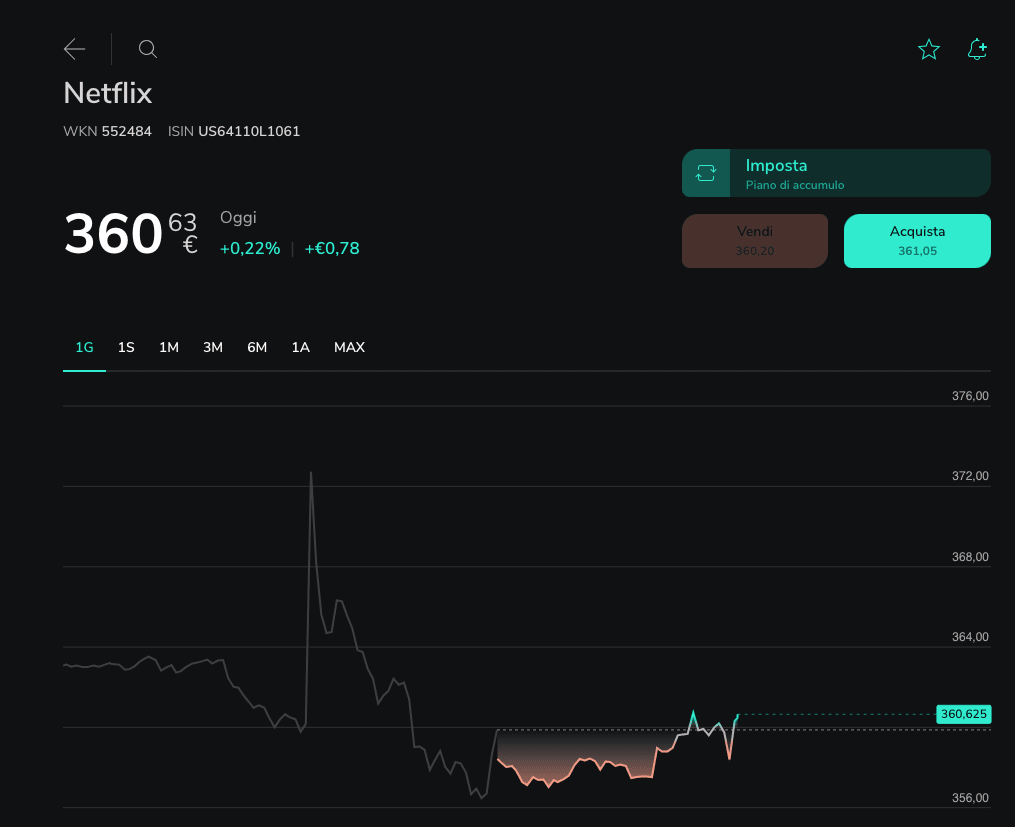Image resolution: width=1015 pixels, height=827 pixels.
Task: Click the 360,625 price tag on chart
Action: pyautogui.click(x=962, y=714)
